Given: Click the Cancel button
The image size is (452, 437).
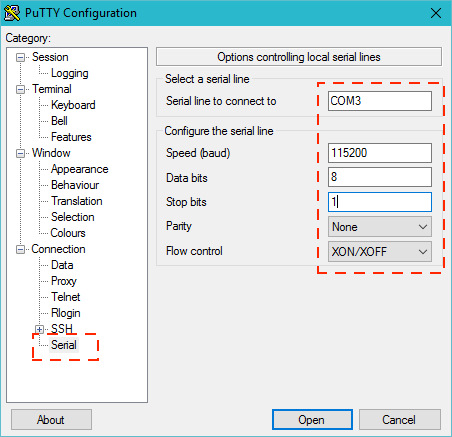Looking at the screenshot, I should click(399, 420).
